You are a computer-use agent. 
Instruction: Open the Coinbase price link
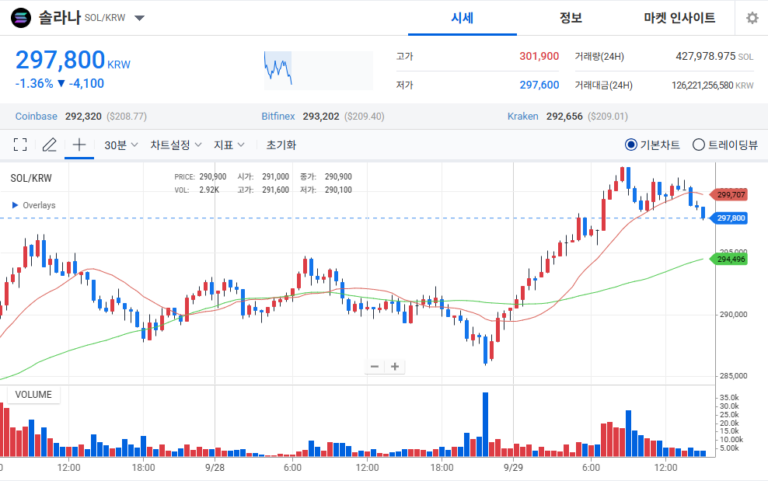[x=36, y=116]
